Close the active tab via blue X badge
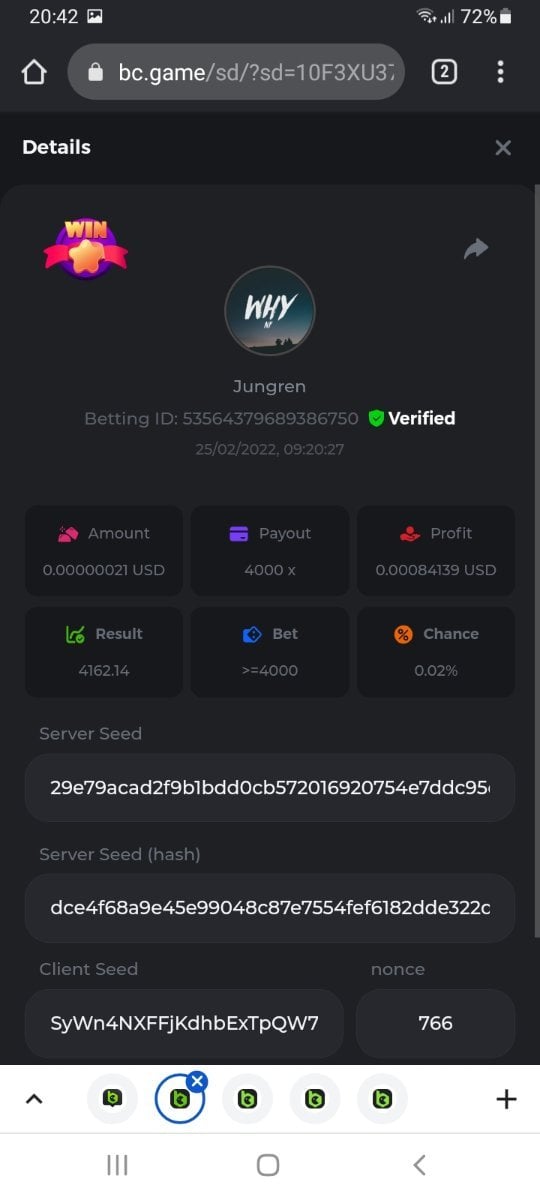This screenshot has height=1200, width=540. point(197,1081)
